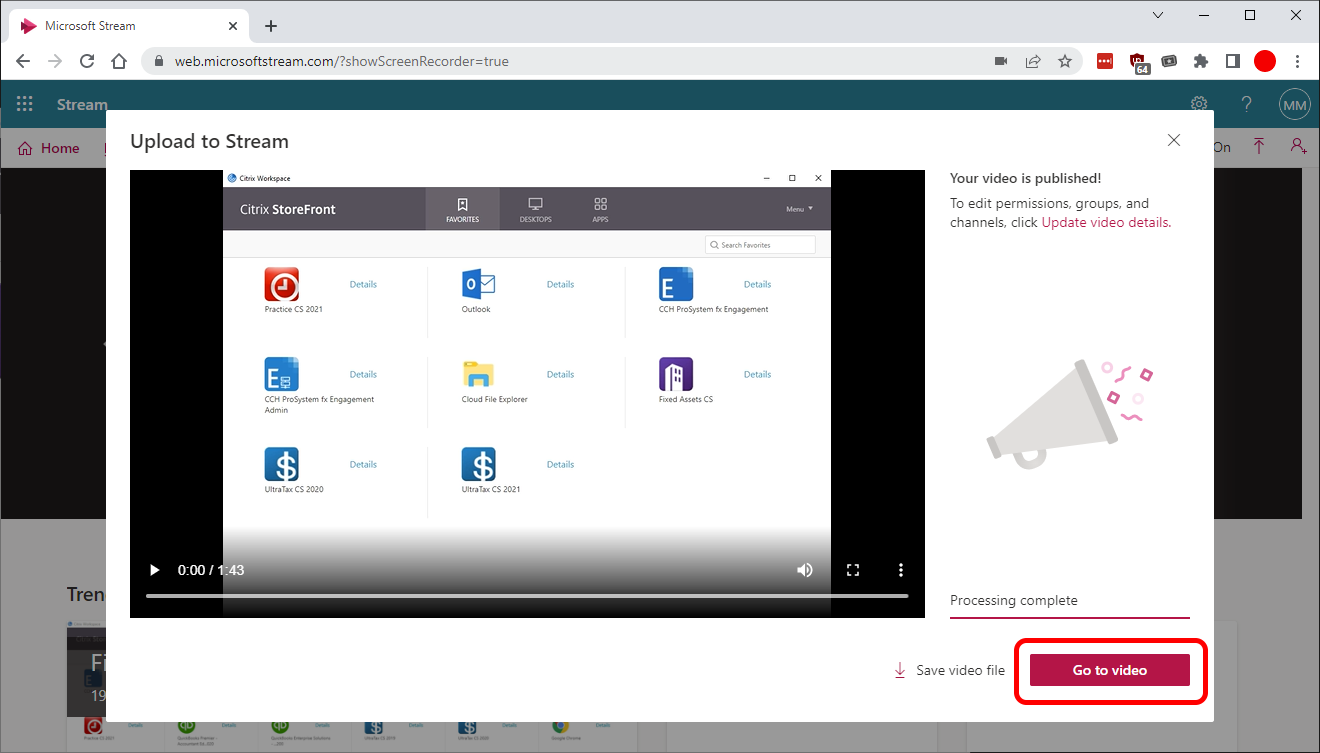Click the CCH ProSystem fx Engagement icon
The image size is (1320, 753).
click(x=676, y=284)
